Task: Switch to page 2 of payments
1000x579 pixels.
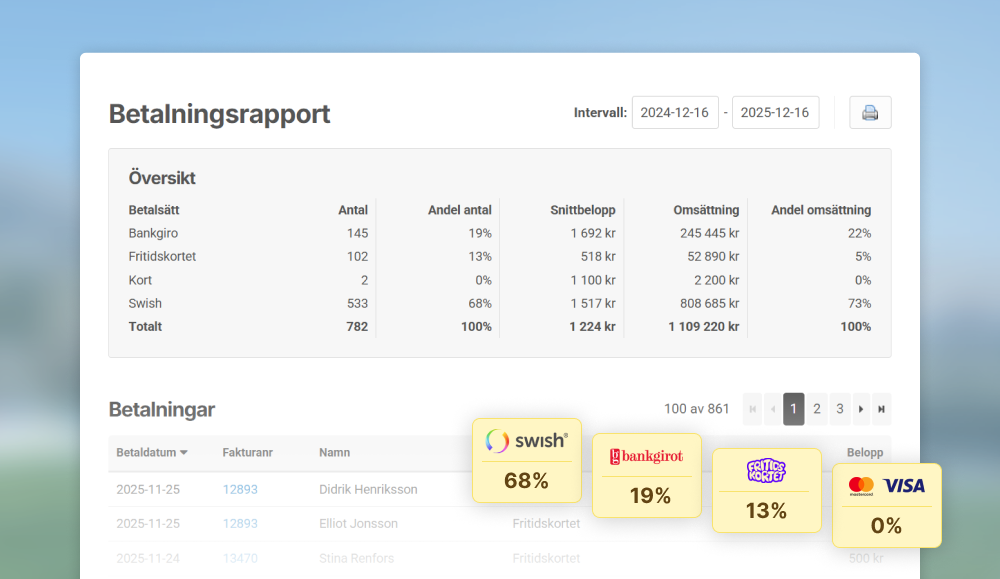Action: point(817,409)
